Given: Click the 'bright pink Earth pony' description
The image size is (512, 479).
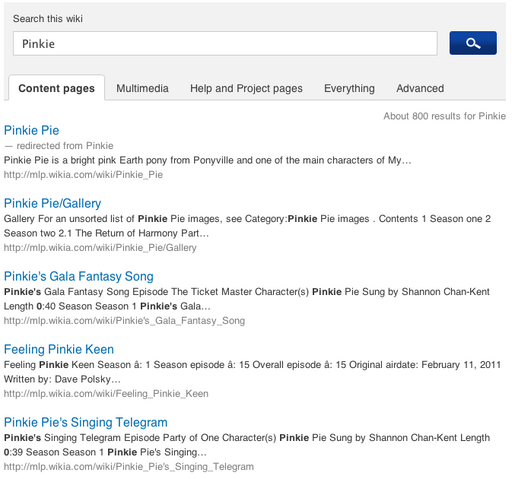Looking at the screenshot, I should (x=208, y=160).
